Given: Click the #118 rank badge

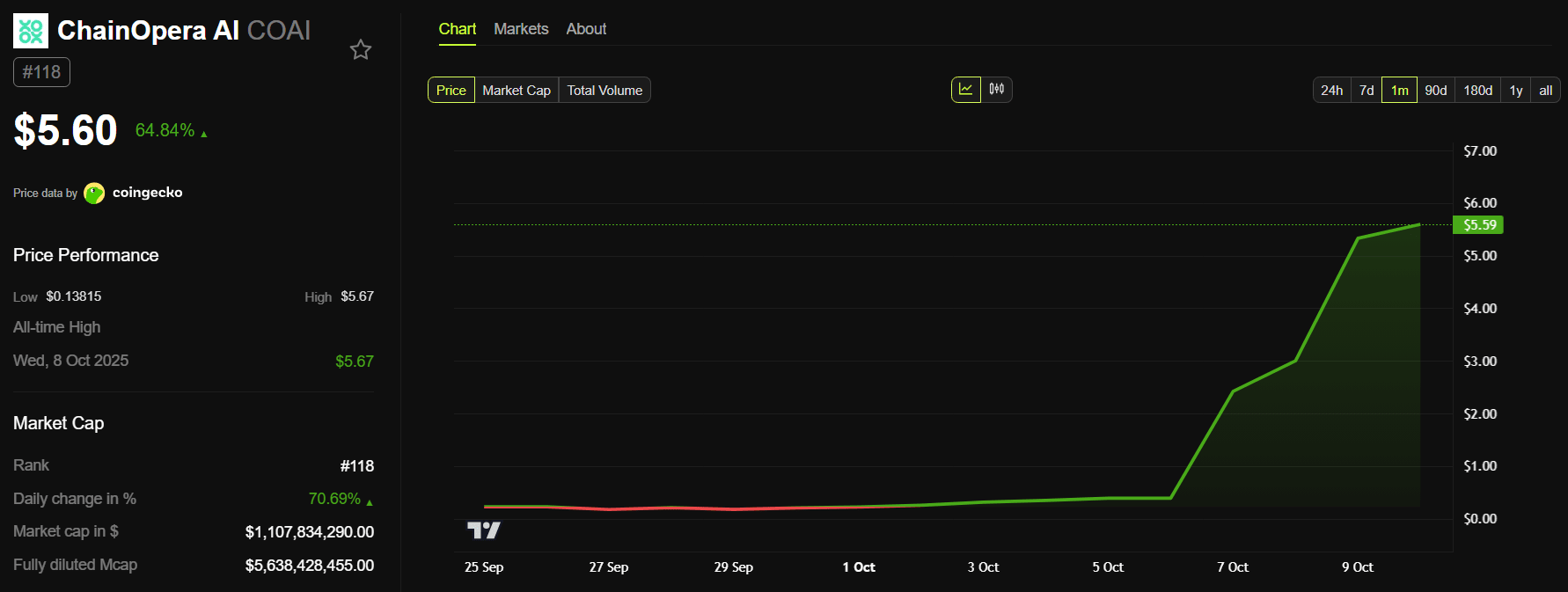Looking at the screenshot, I should point(41,72).
